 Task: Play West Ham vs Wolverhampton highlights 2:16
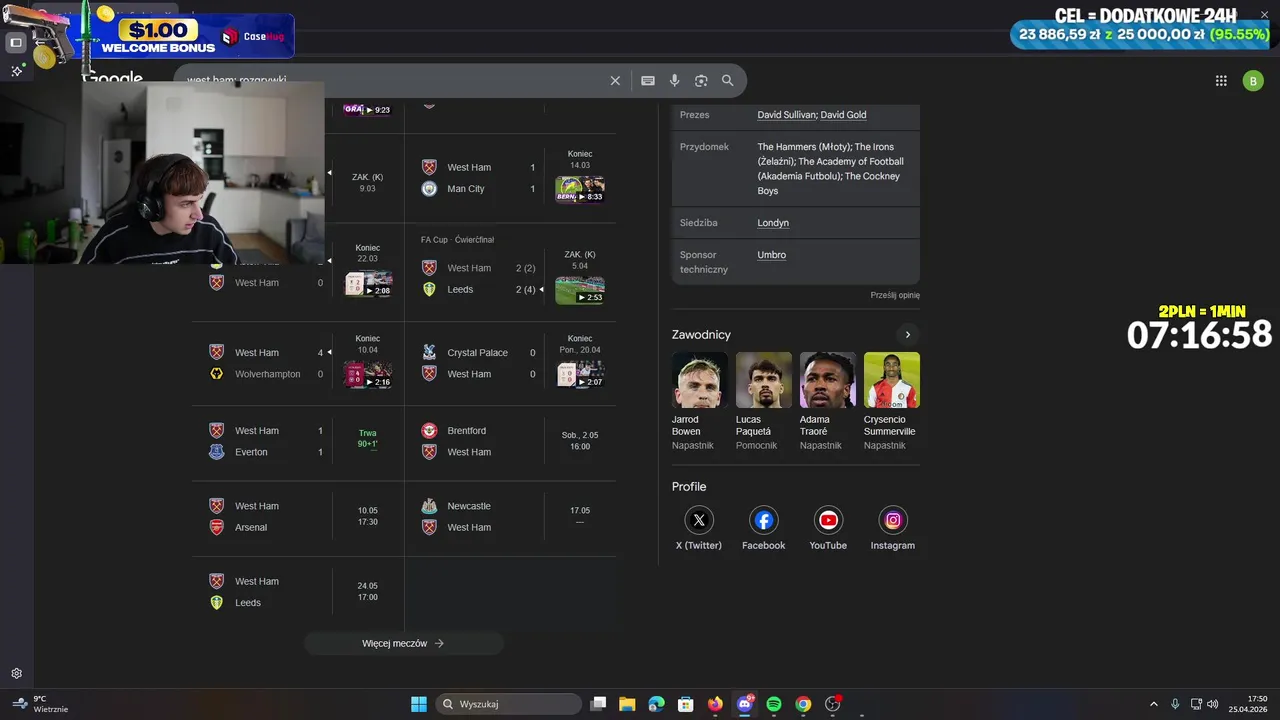click(x=368, y=374)
